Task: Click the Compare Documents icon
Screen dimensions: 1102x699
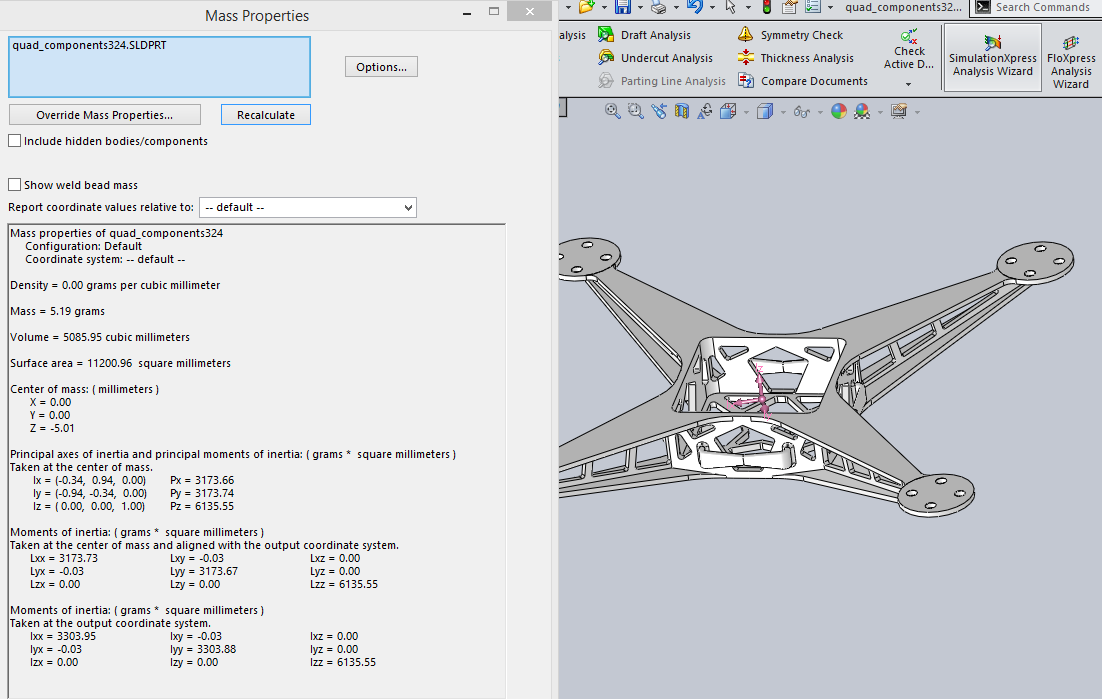Action: coord(746,81)
